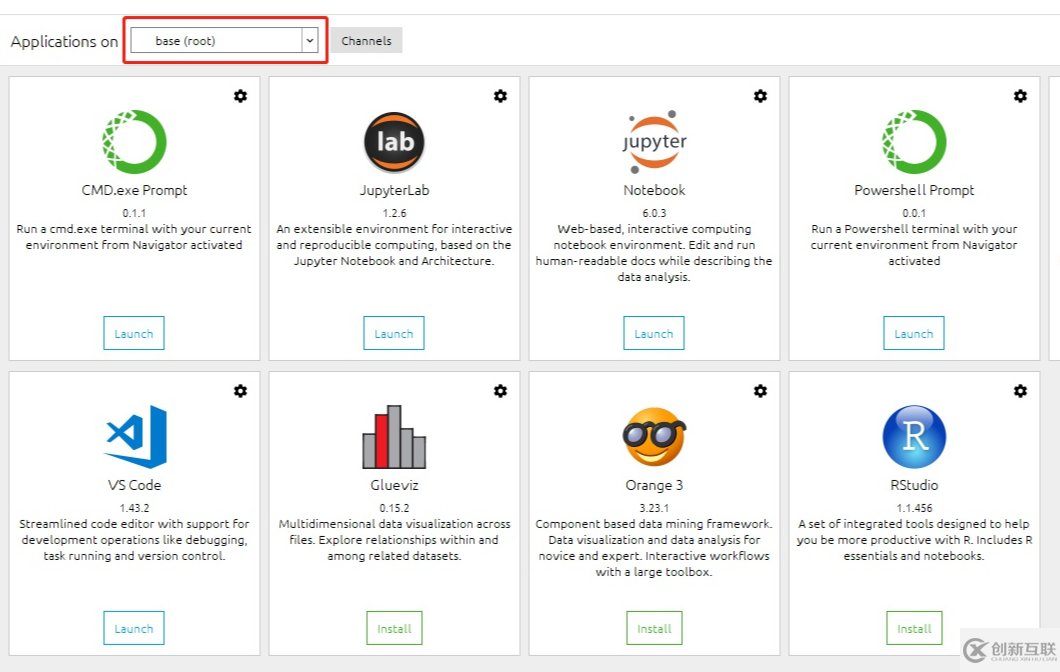Screen dimensions: 1060x672
Task: Open settings gear on VS Code card
Action: coord(240,391)
